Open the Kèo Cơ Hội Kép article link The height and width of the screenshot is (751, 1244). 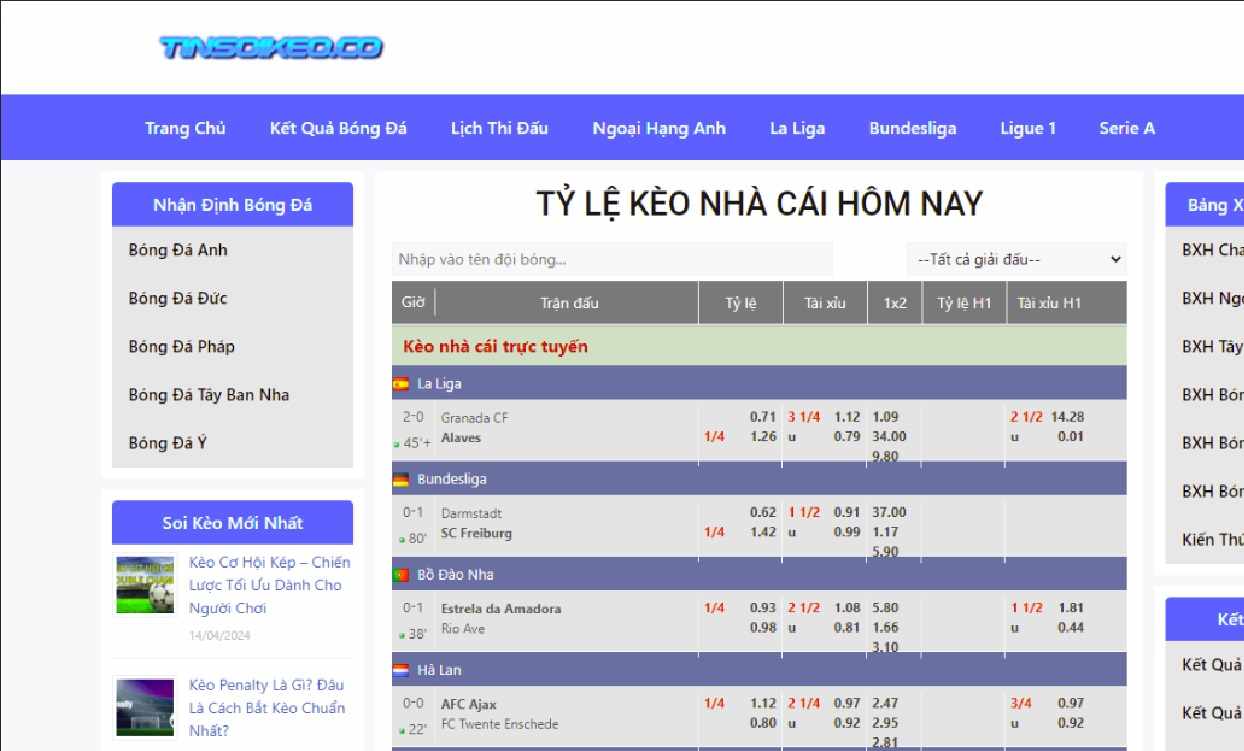[263, 586]
